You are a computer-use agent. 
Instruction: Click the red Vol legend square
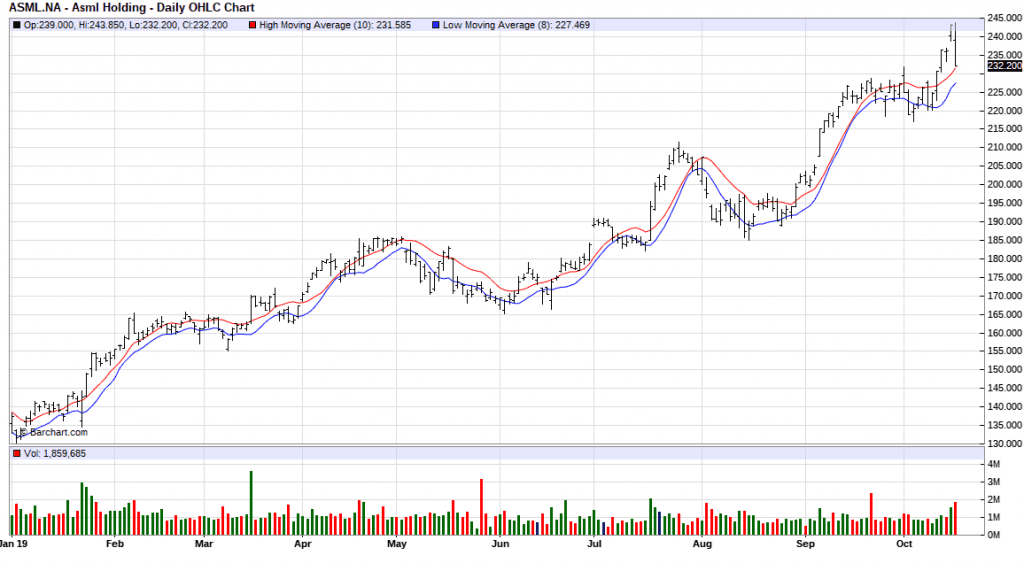[15, 455]
